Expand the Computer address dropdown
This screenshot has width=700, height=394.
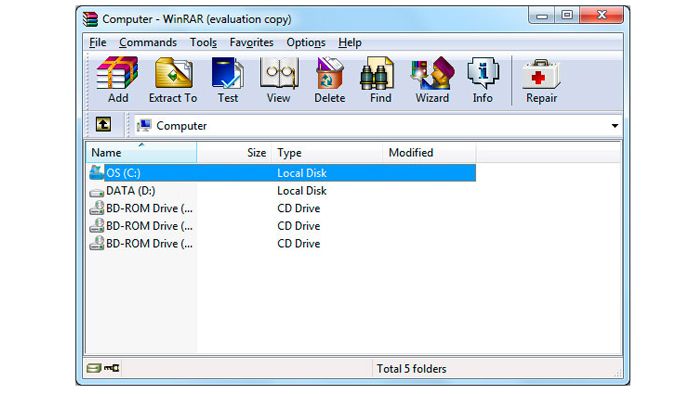click(x=615, y=126)
